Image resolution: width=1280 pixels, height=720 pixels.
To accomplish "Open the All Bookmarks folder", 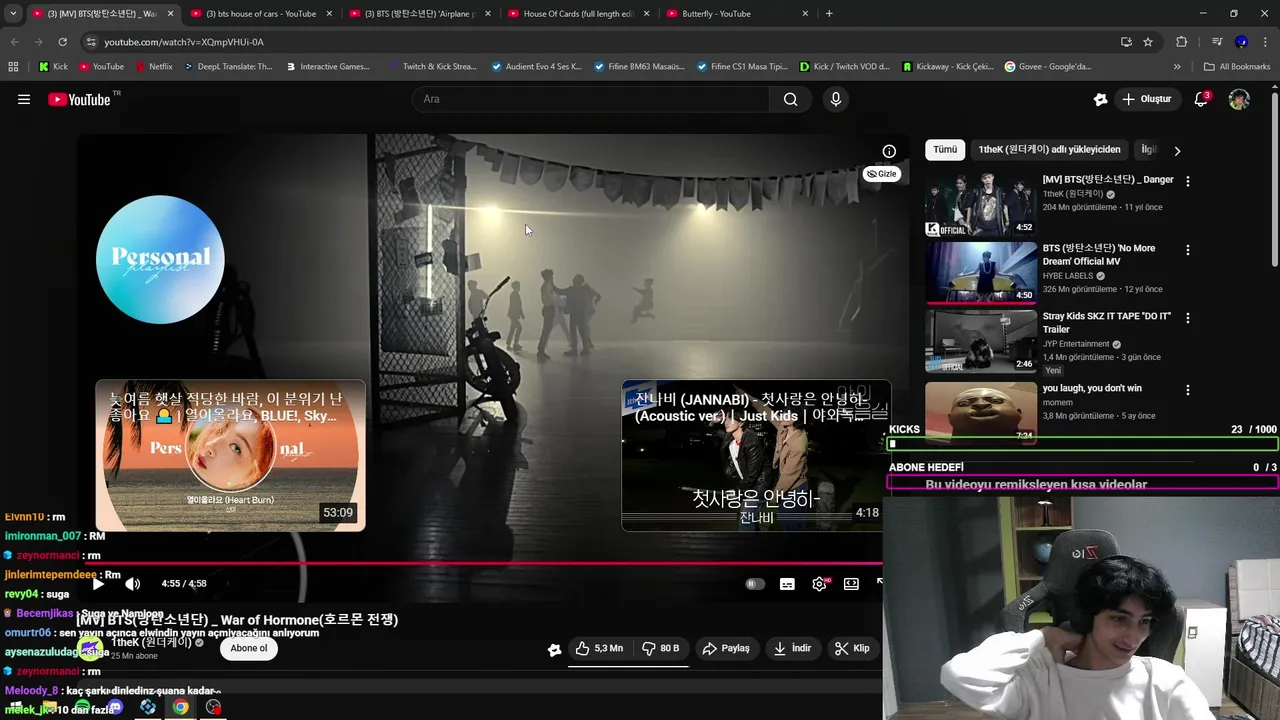I will (x=1237, y=67).
